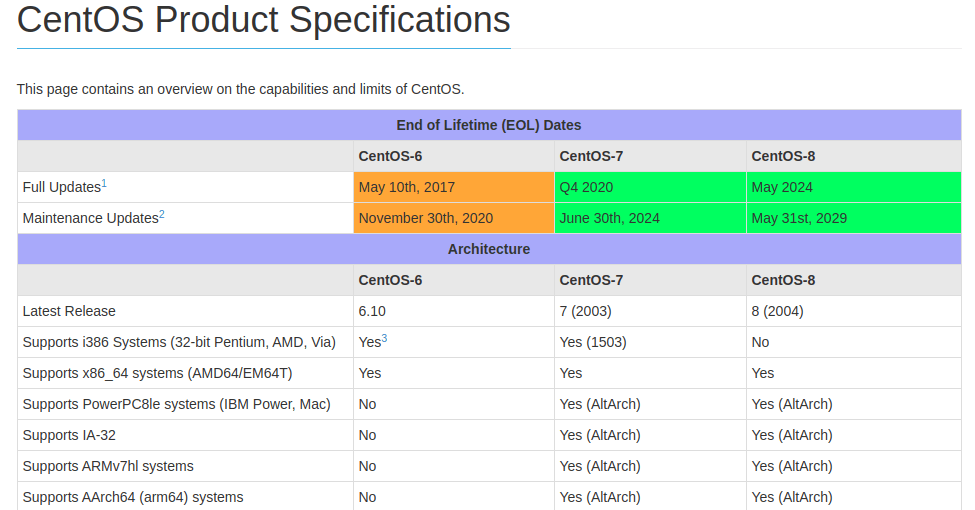Viewport: 975px width, 510px height.
Task: Select the orange November 30th, 2020 cell
Action: tap(454, 218)
